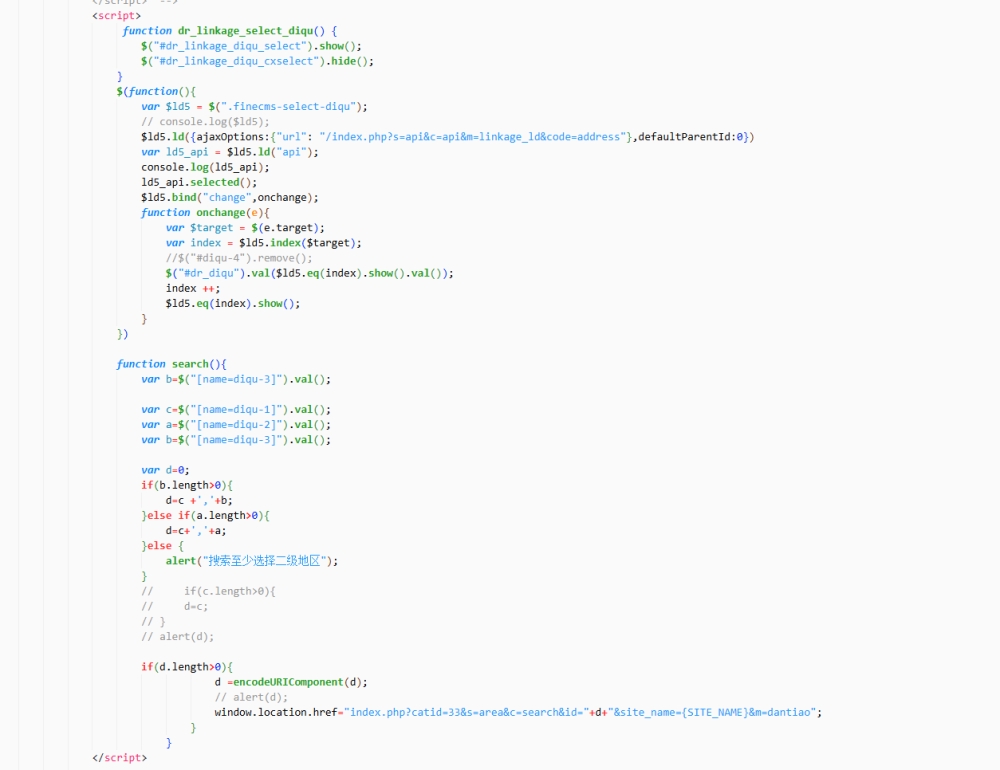Screen dimensions: 1000x770
Task: Click the "change" string in bind call
Action: pyautogui.click(x=225, y=197)
